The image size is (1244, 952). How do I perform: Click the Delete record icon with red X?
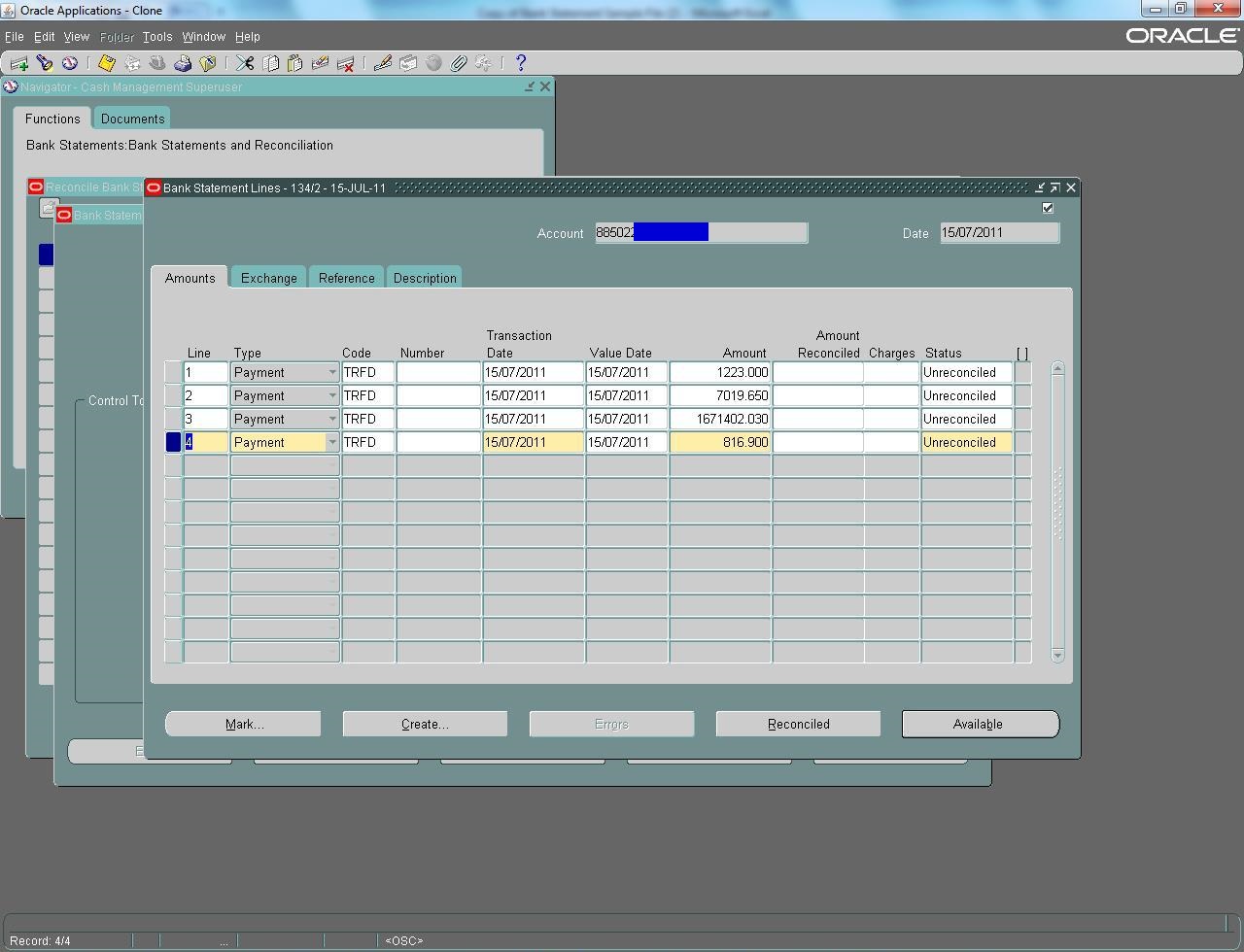click(345, 63)
